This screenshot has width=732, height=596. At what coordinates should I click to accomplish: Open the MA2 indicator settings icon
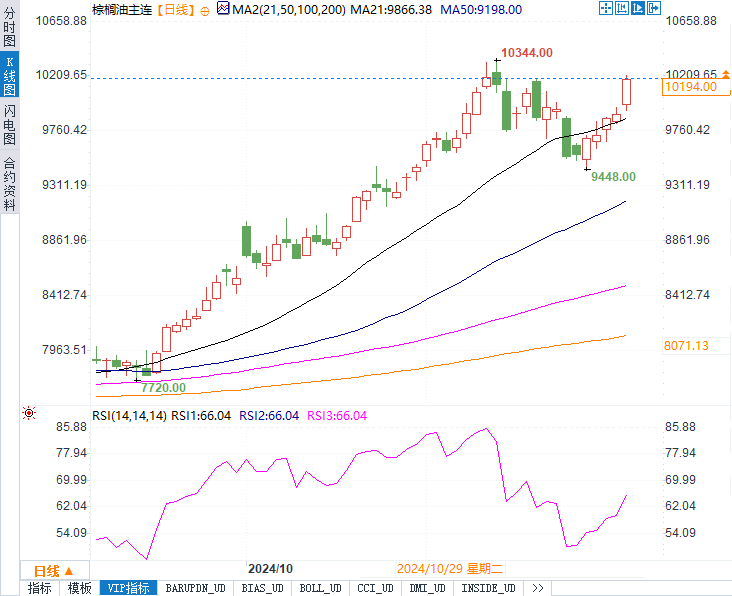pyautogui.click(x=223, y=8)
